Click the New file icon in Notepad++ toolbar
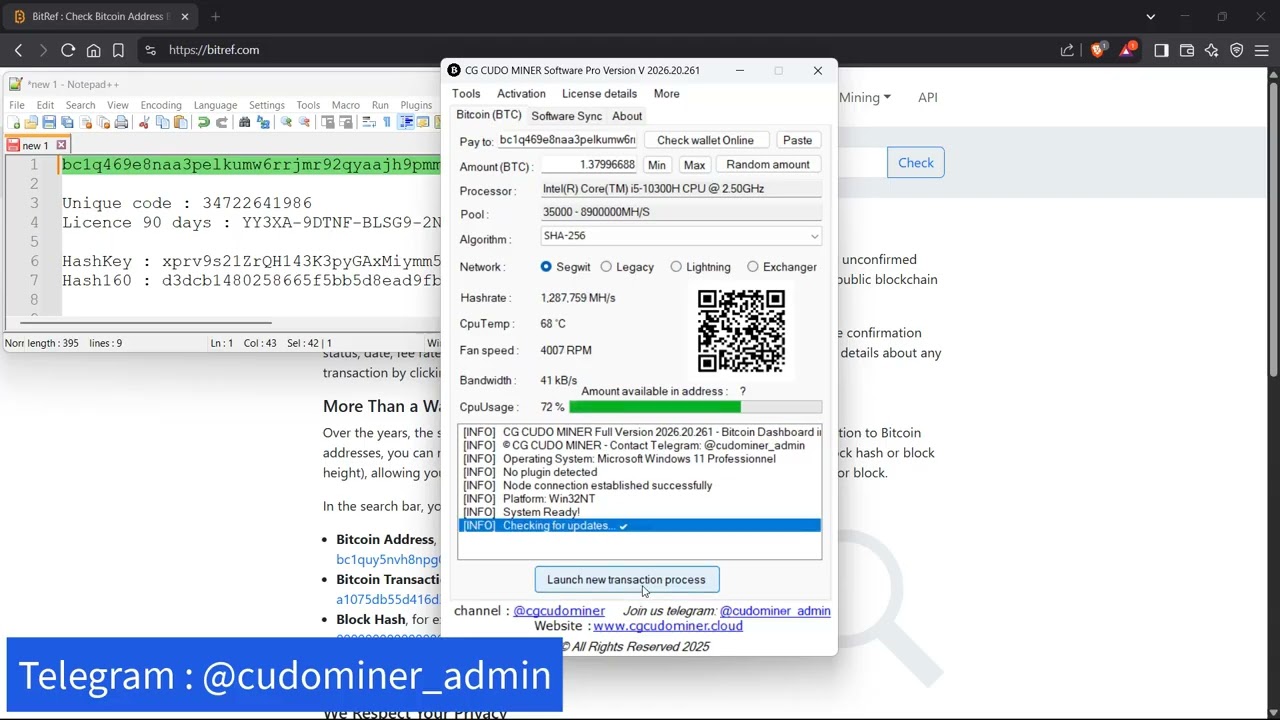The width and height of the screenshot is (1280, 720). pos(13,122)
